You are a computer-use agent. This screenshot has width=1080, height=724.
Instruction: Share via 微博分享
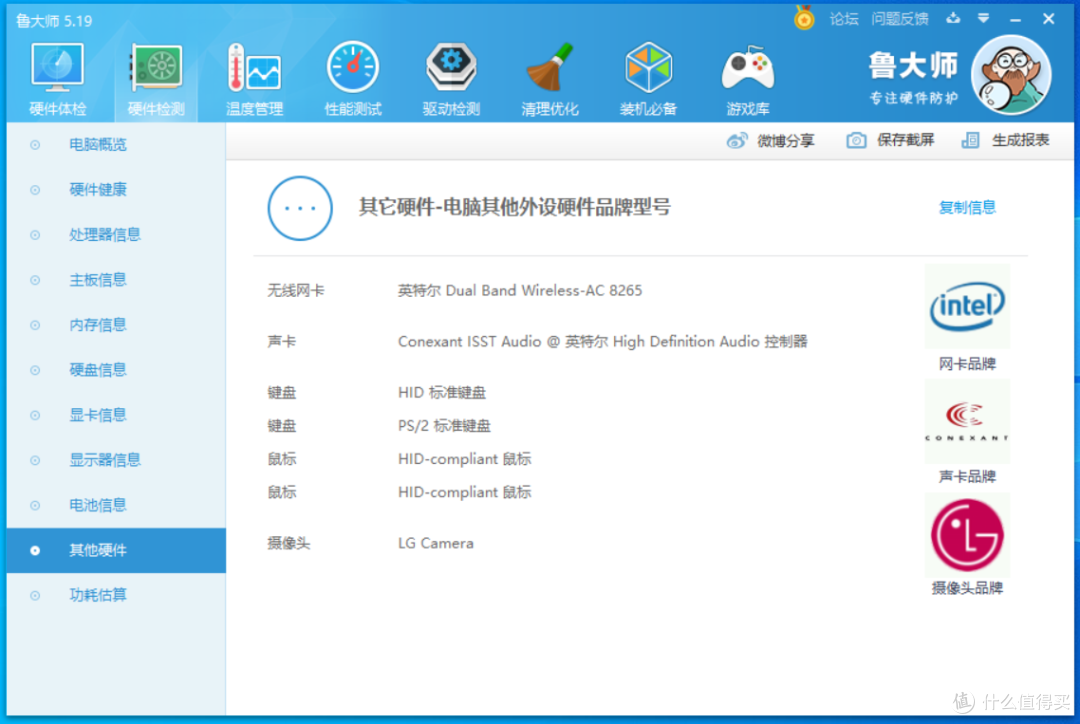click(x=771, y=141)
